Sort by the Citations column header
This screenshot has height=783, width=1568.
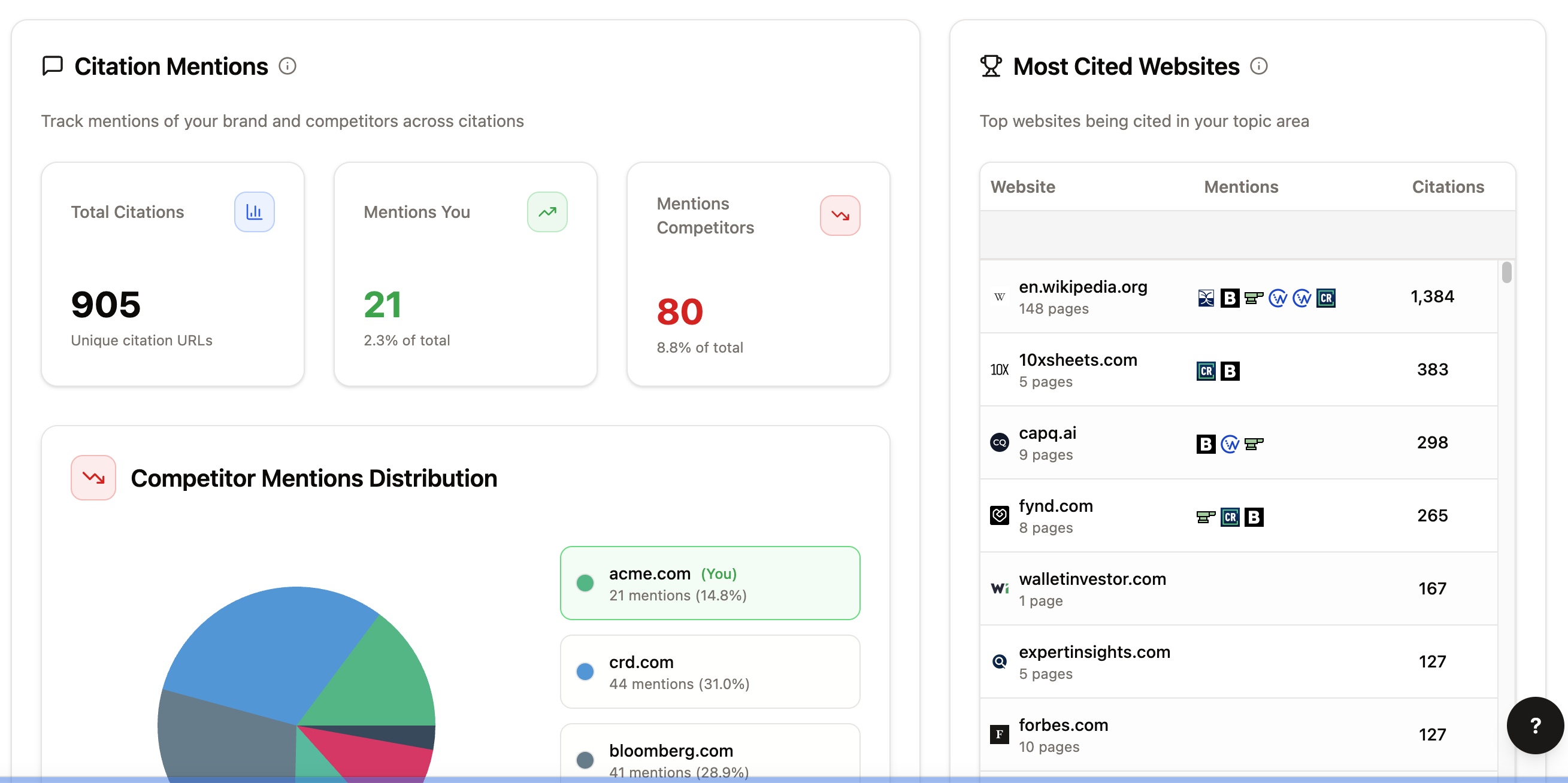pyautogui.click(x=1448, y=187)
